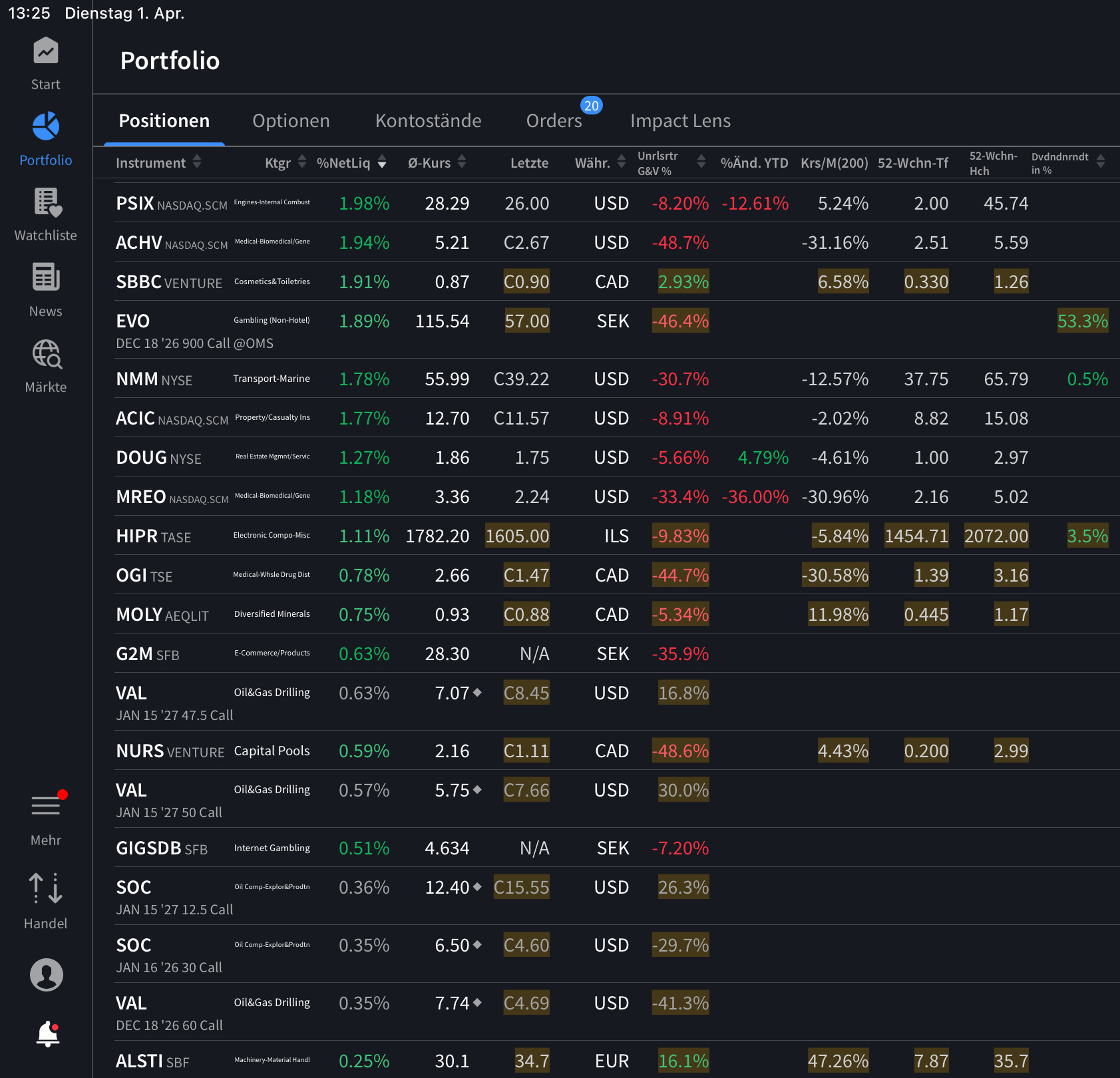Tap DOUG YTD change 4.79% cell
Screen dimensions: 1120x1078
coord(763,457)
